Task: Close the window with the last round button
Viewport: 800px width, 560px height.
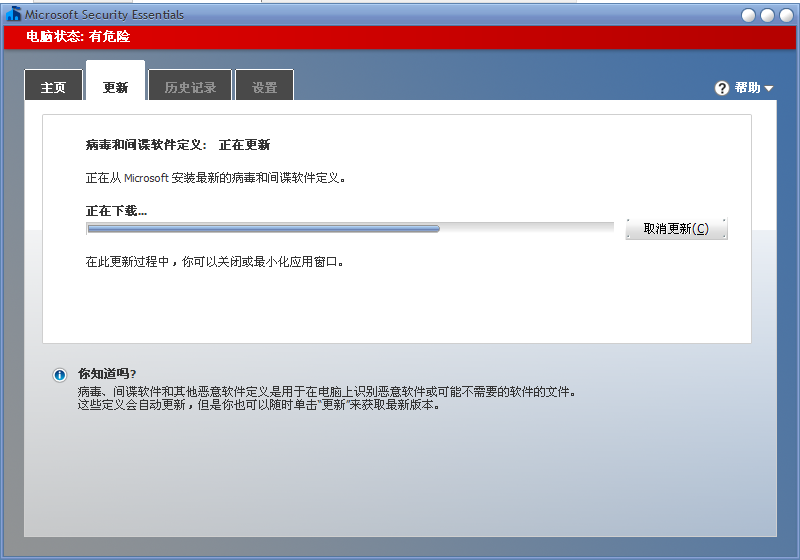Action: coord(786,15)
